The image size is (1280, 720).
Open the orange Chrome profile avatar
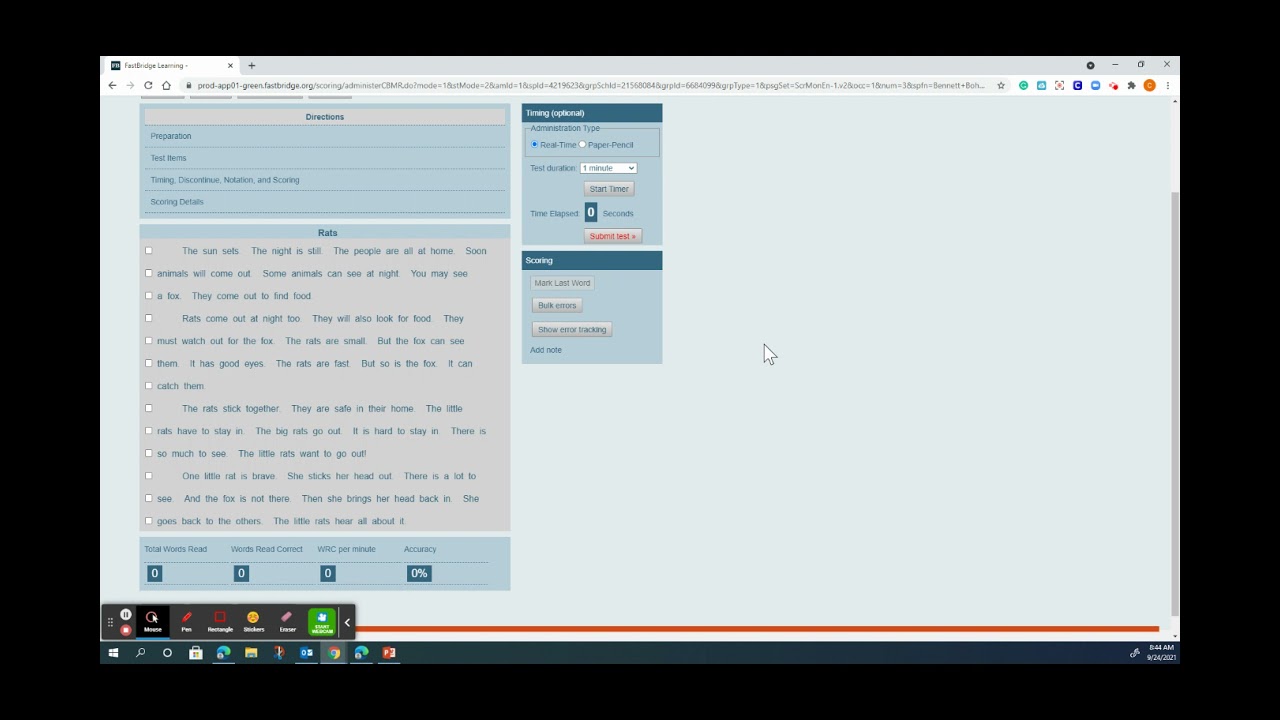(x=1149, y=86)
